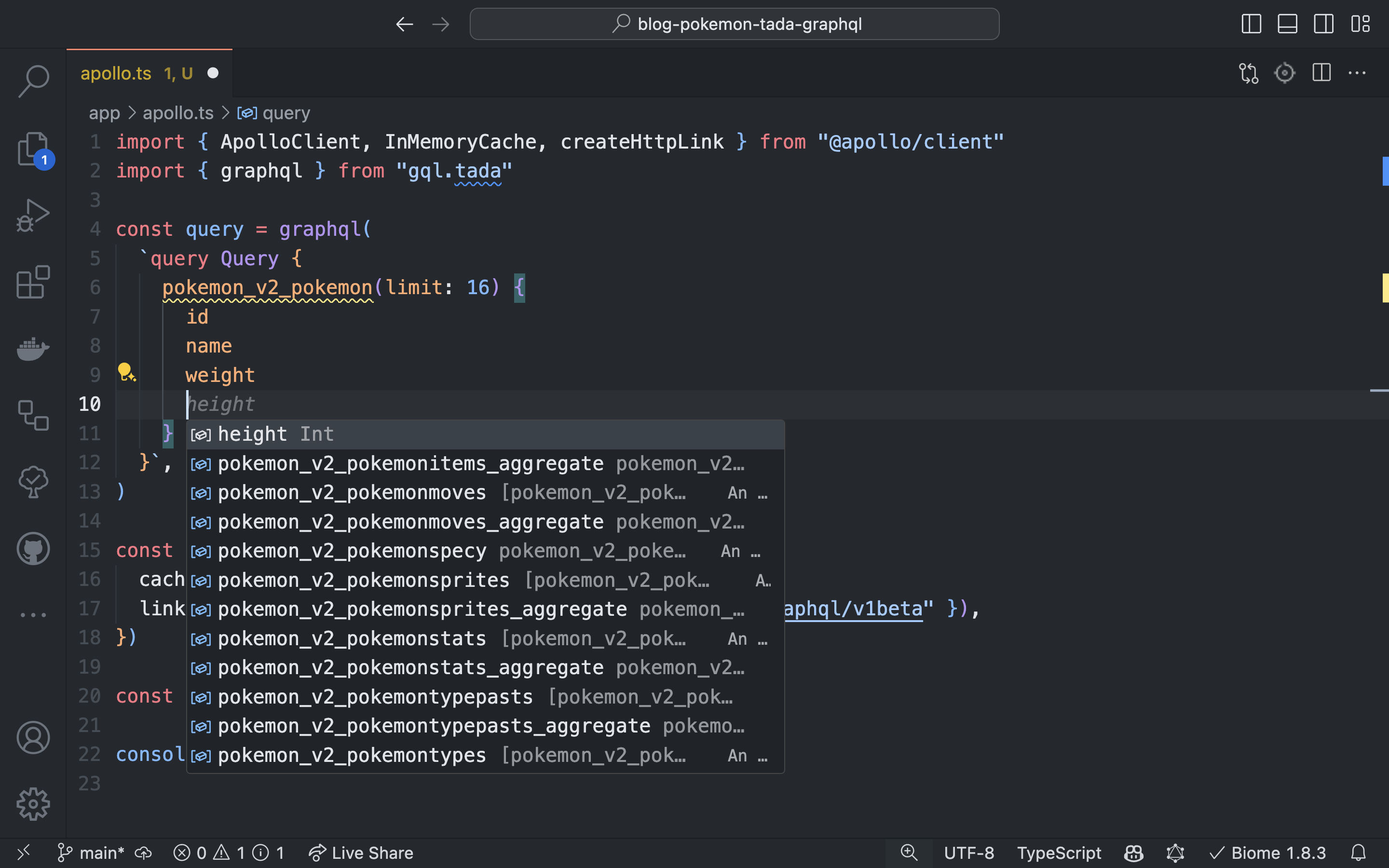Open main* branch picker in status bar
The image size is (1389, 868).
(91, 853)
